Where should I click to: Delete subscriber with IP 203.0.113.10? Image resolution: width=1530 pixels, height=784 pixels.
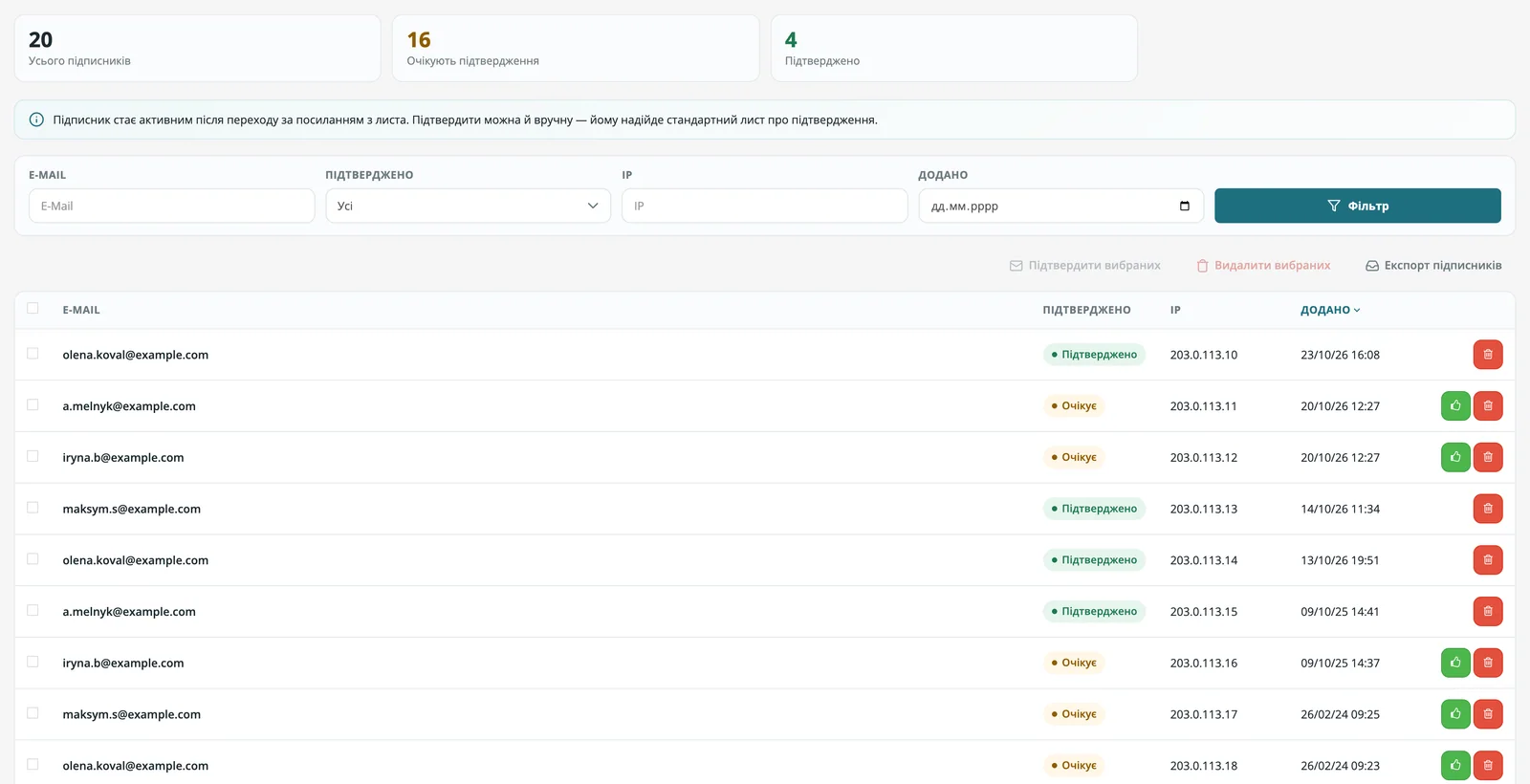point(1488,355)
